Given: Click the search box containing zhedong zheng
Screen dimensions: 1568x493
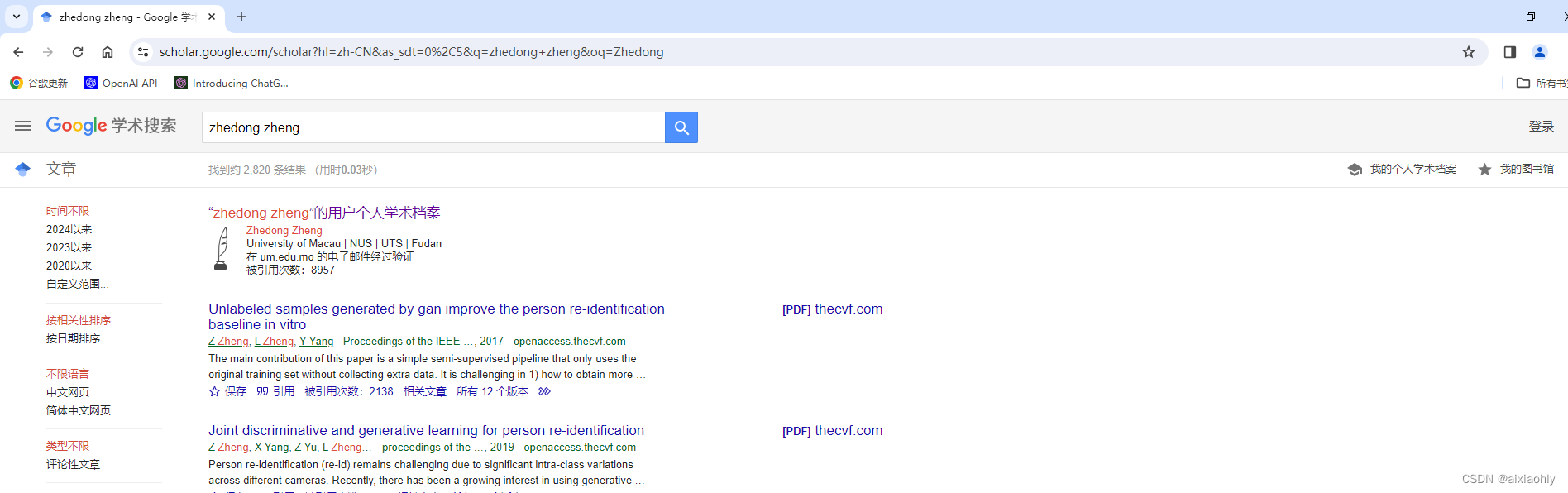Looking at the screenshot, I should [433, 127].
